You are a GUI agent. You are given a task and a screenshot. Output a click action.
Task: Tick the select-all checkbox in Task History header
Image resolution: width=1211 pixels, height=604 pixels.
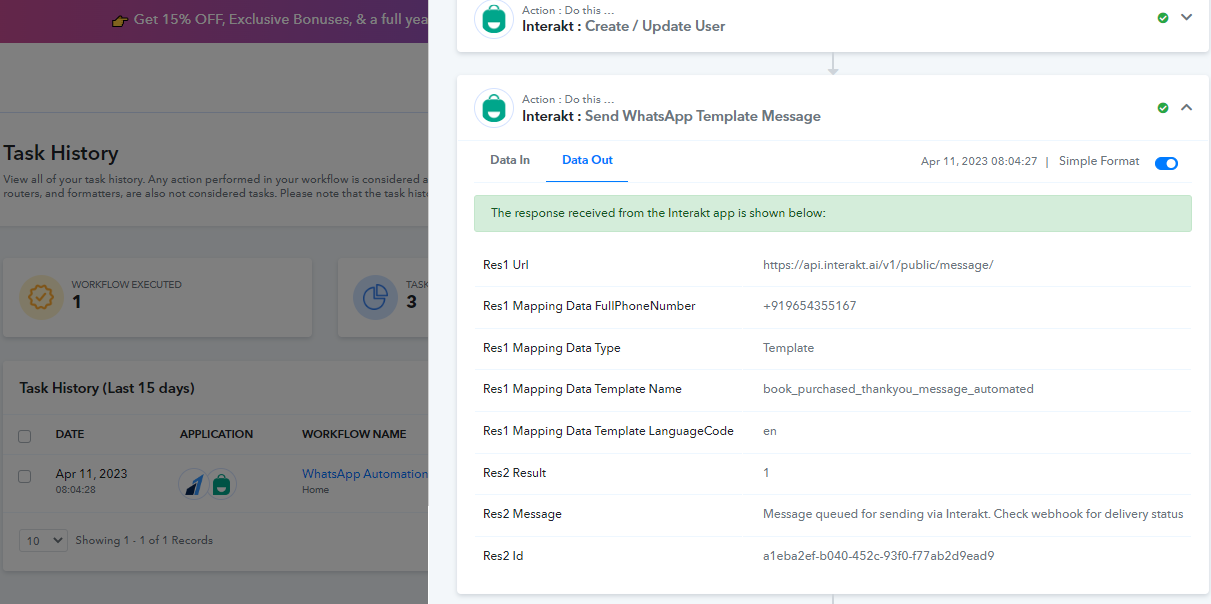(x=25, y=436)
